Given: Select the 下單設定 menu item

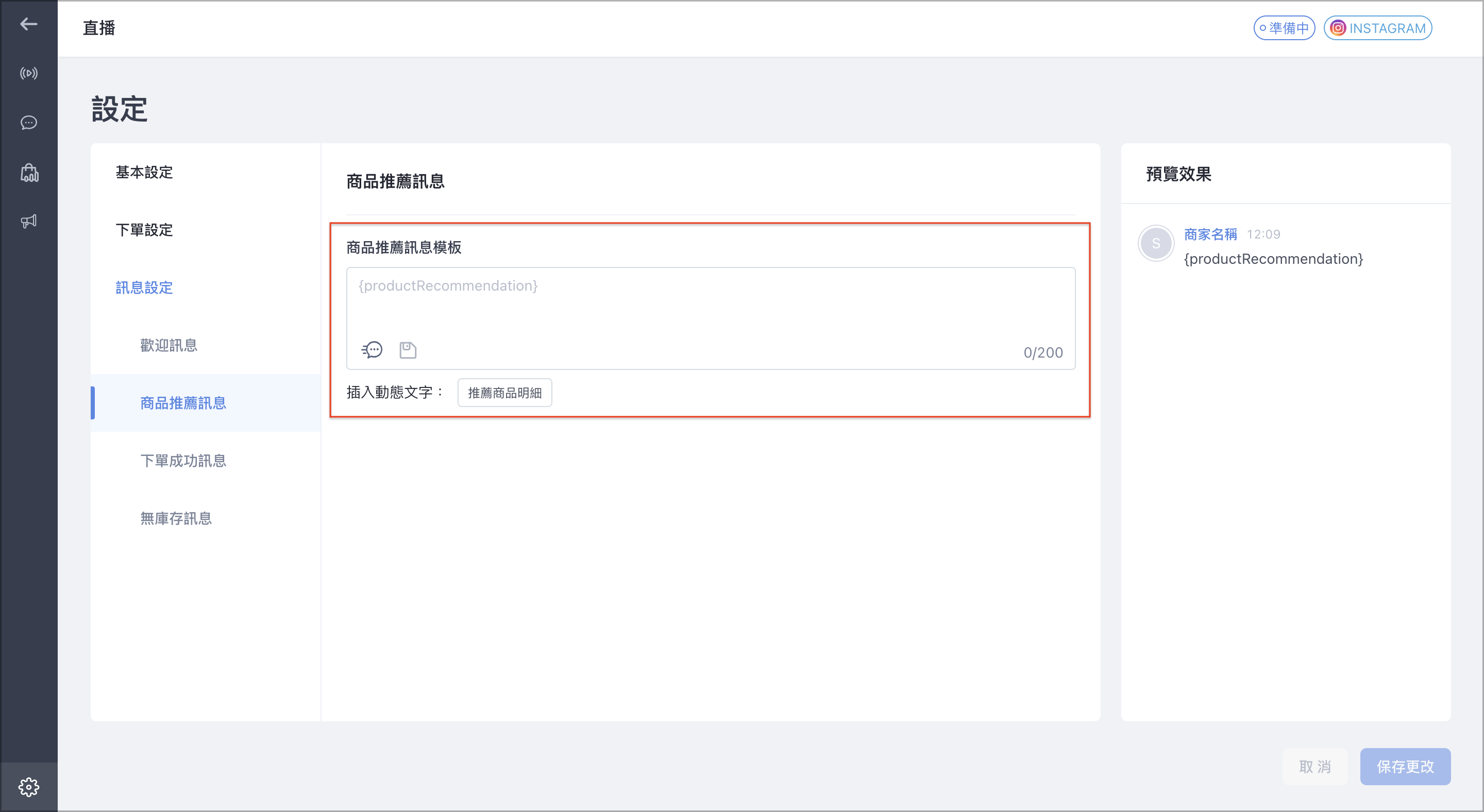Looking at the screenshot, I should (144, 230).
